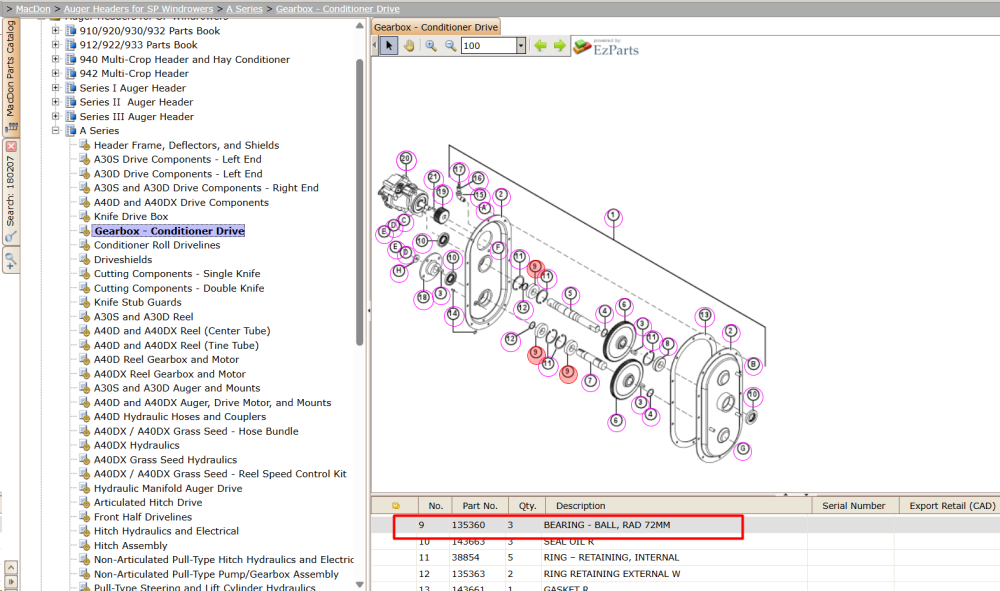Activate the pan hand tool
Viewport: 1000px width, 591px height.
pyautogui.click(x=408, y=46)
